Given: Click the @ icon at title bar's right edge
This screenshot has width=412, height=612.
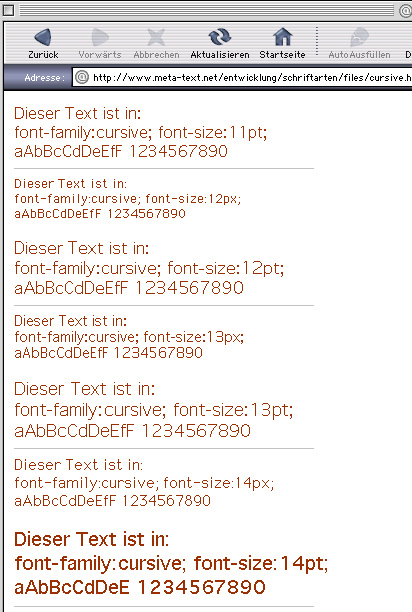Looking at the screenshot, I should (405, 11).
